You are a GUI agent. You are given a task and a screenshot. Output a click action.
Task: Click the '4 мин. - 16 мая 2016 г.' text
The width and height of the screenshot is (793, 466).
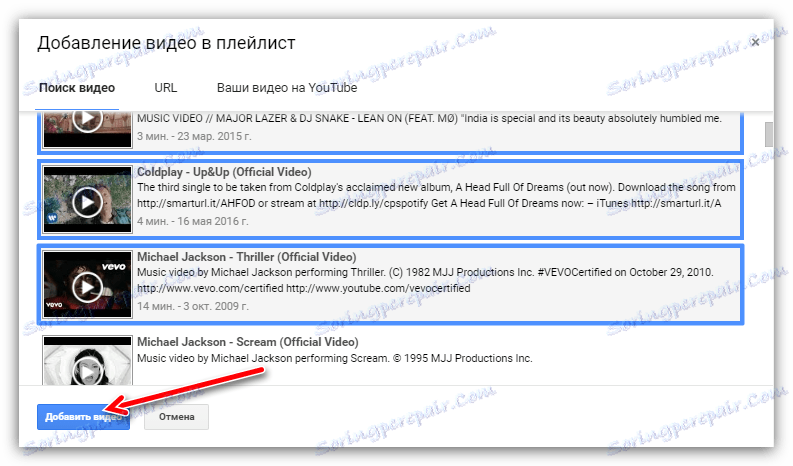point(193,221)
